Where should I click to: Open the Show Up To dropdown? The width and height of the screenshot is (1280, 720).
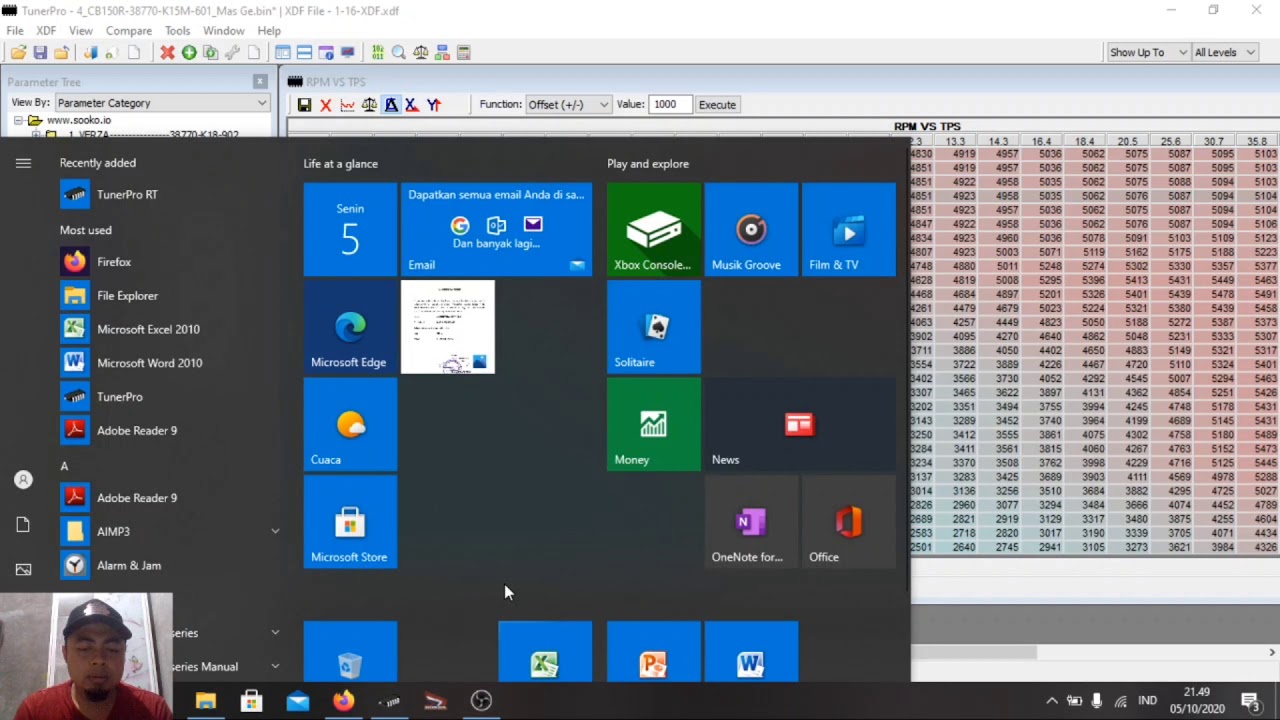(1148, 53)
